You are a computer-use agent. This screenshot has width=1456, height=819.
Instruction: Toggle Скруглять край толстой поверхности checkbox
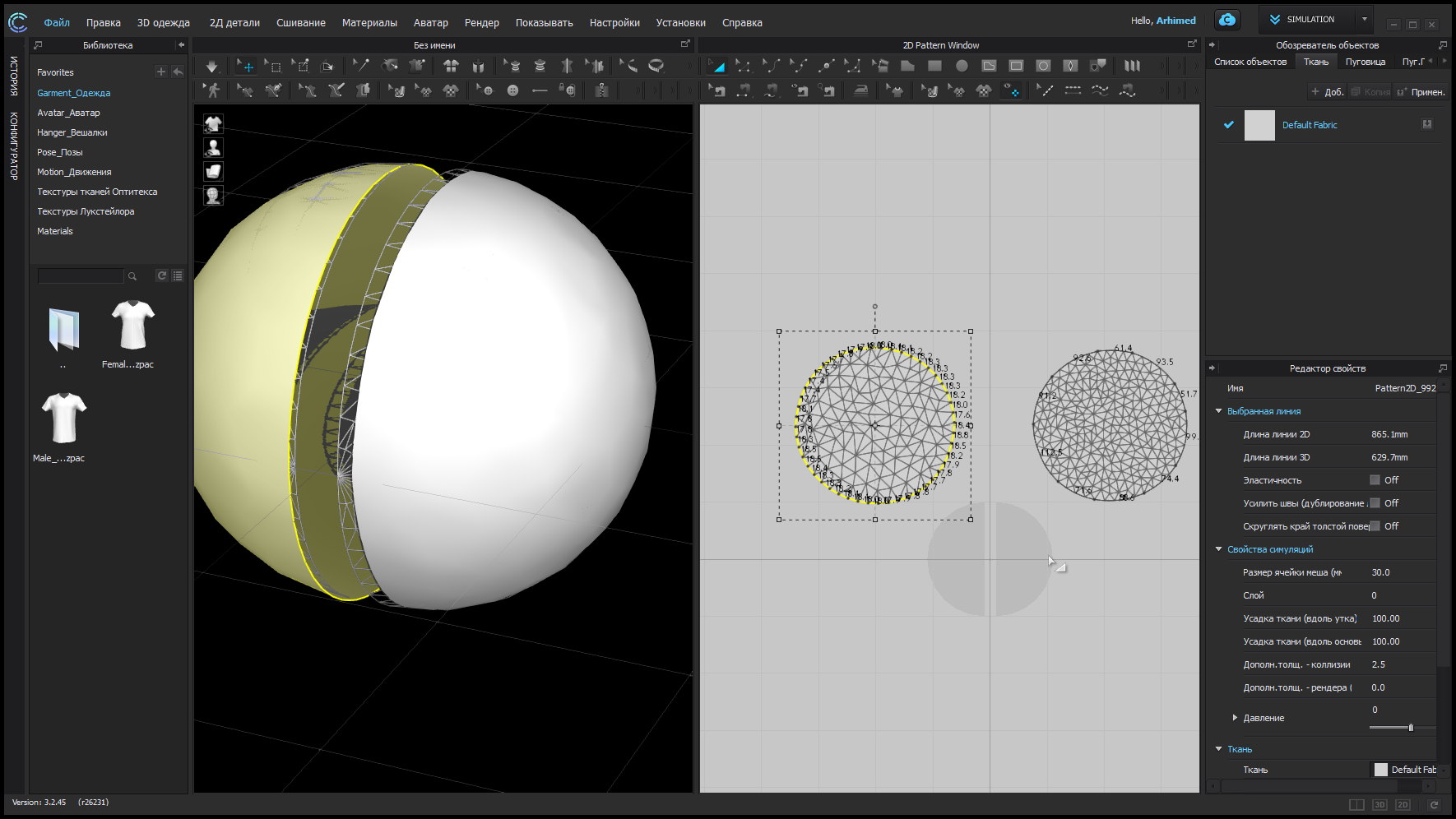(1375, 526)
